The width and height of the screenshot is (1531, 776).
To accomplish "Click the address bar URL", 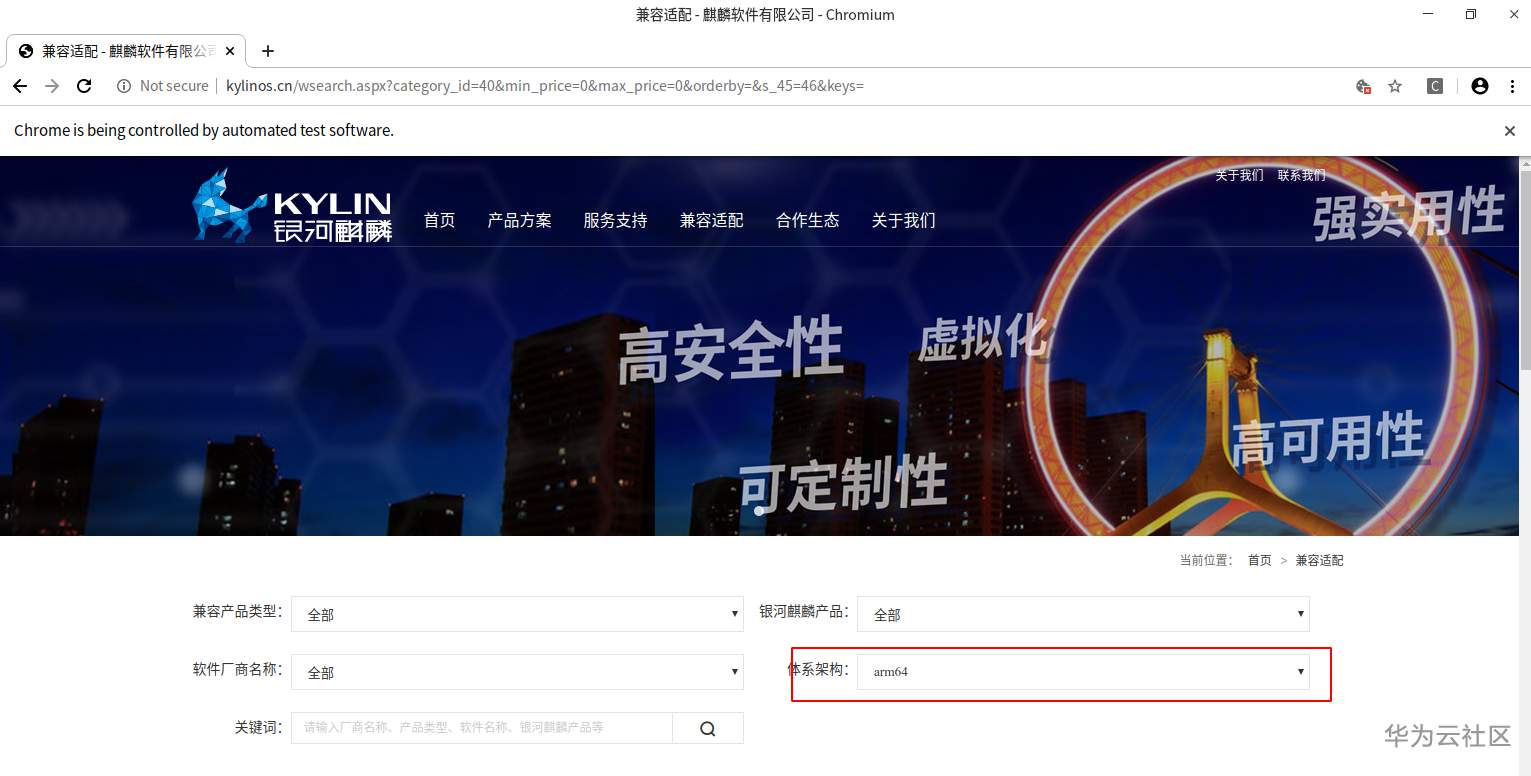I will (x=545, y=86).
